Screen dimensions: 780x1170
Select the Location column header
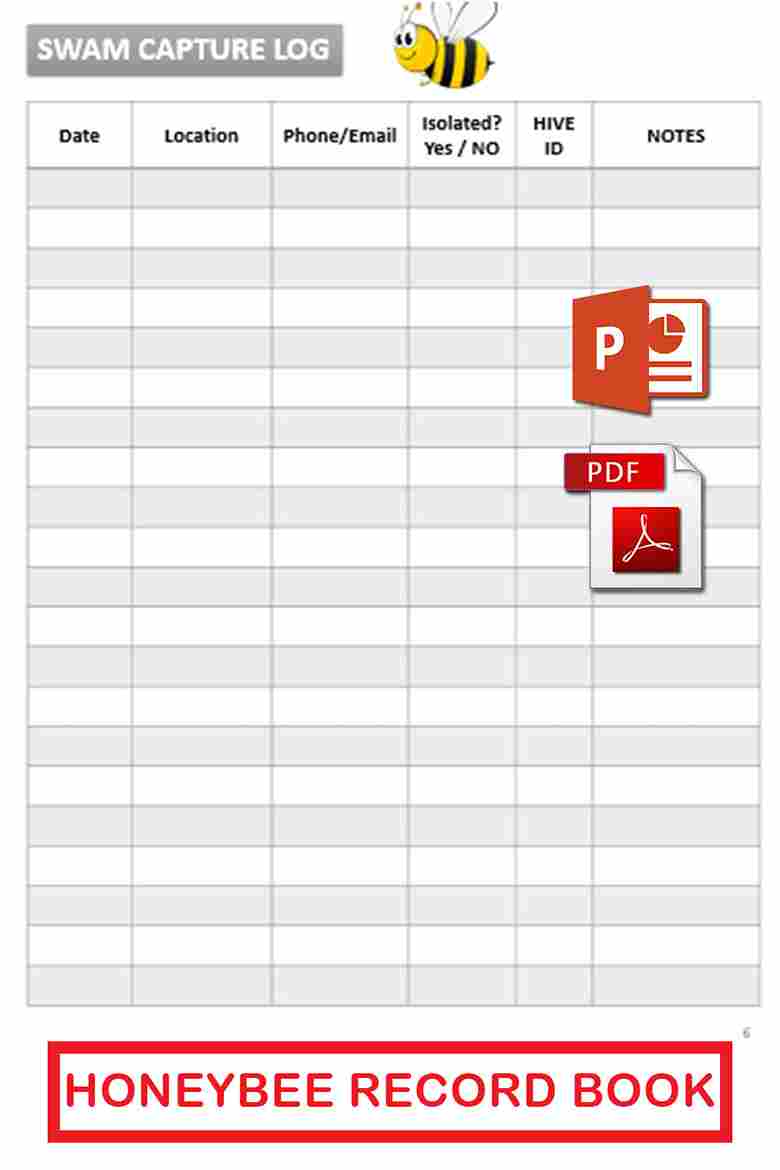201,136
